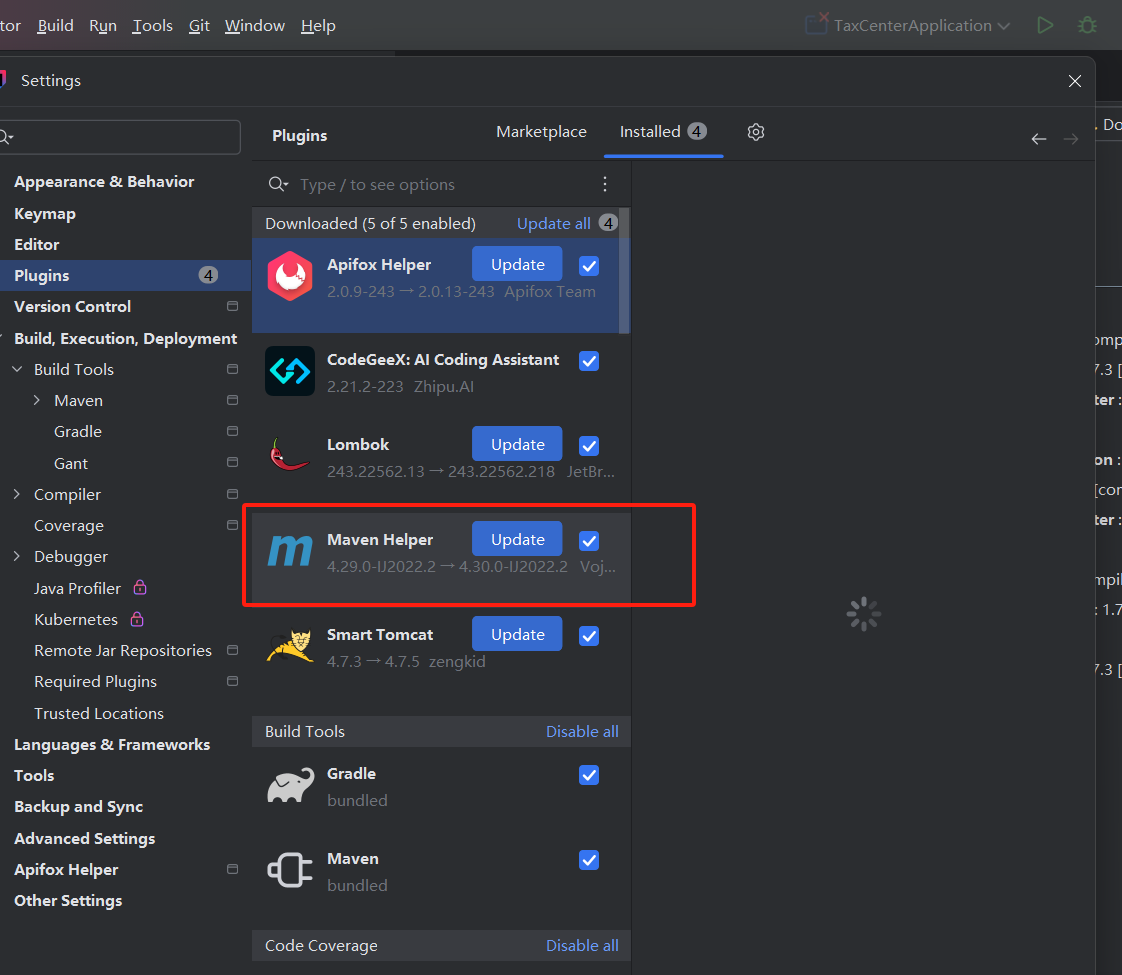
Task: Click the Gant row project-level icon
Action: coord(233,463)
